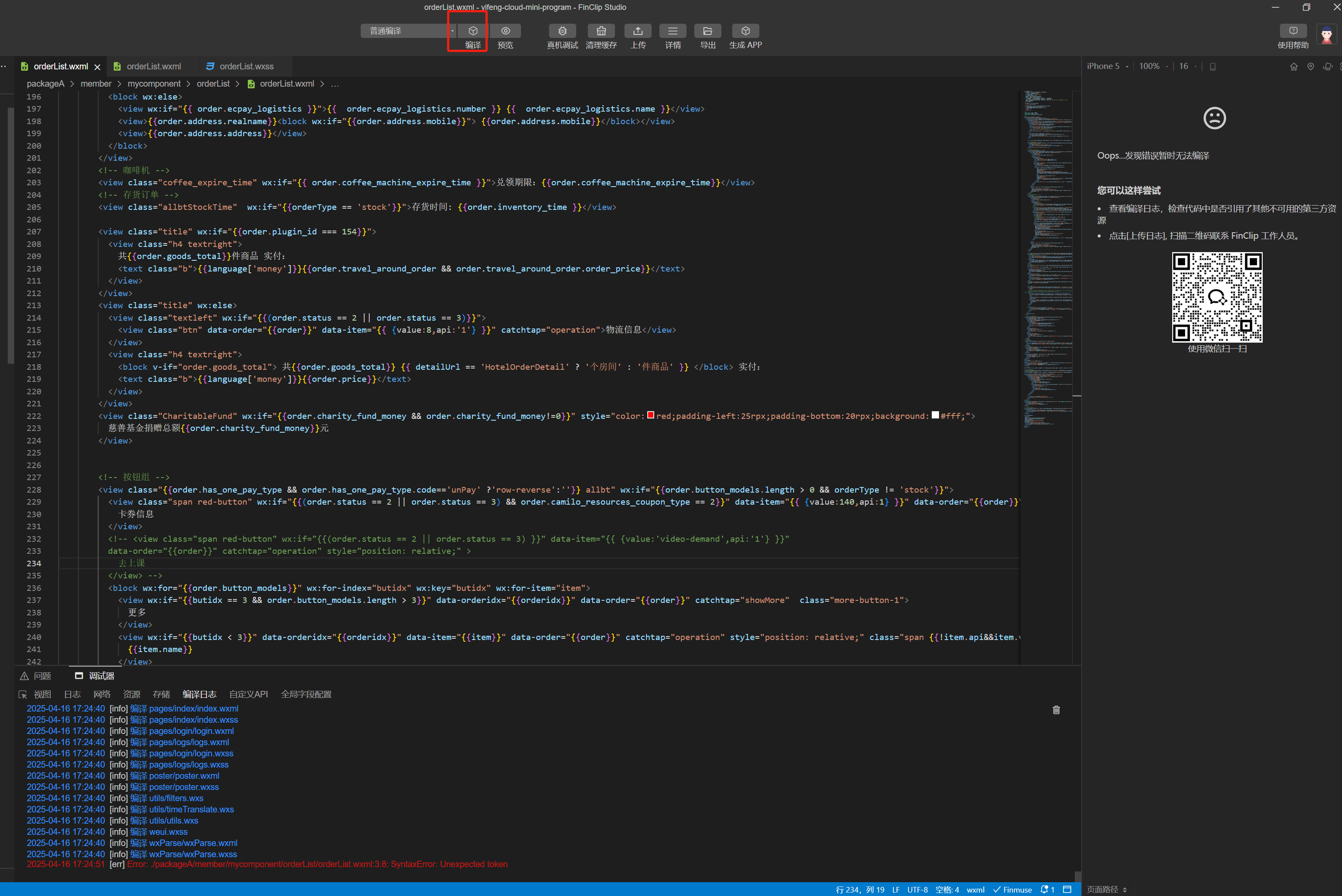Open the 详情 details icon
1342x896 pixels.
[672, 31]
